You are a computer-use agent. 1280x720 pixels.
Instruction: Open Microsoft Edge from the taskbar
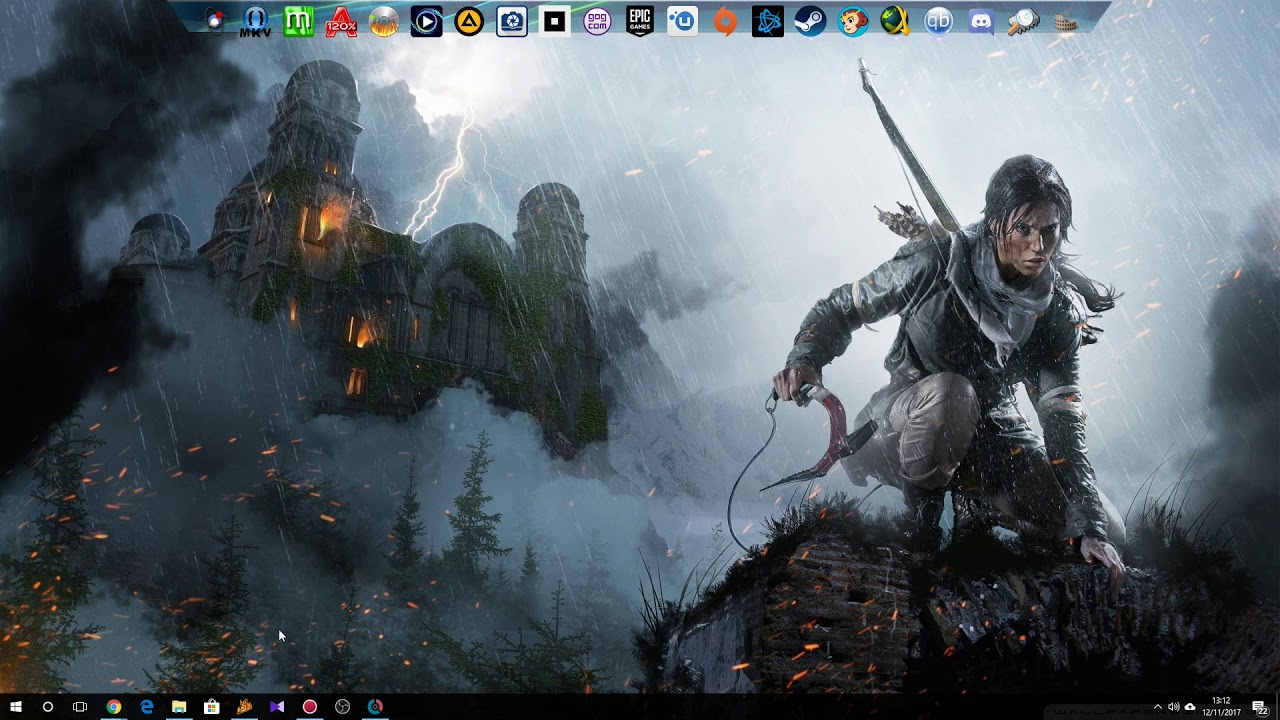147,707
